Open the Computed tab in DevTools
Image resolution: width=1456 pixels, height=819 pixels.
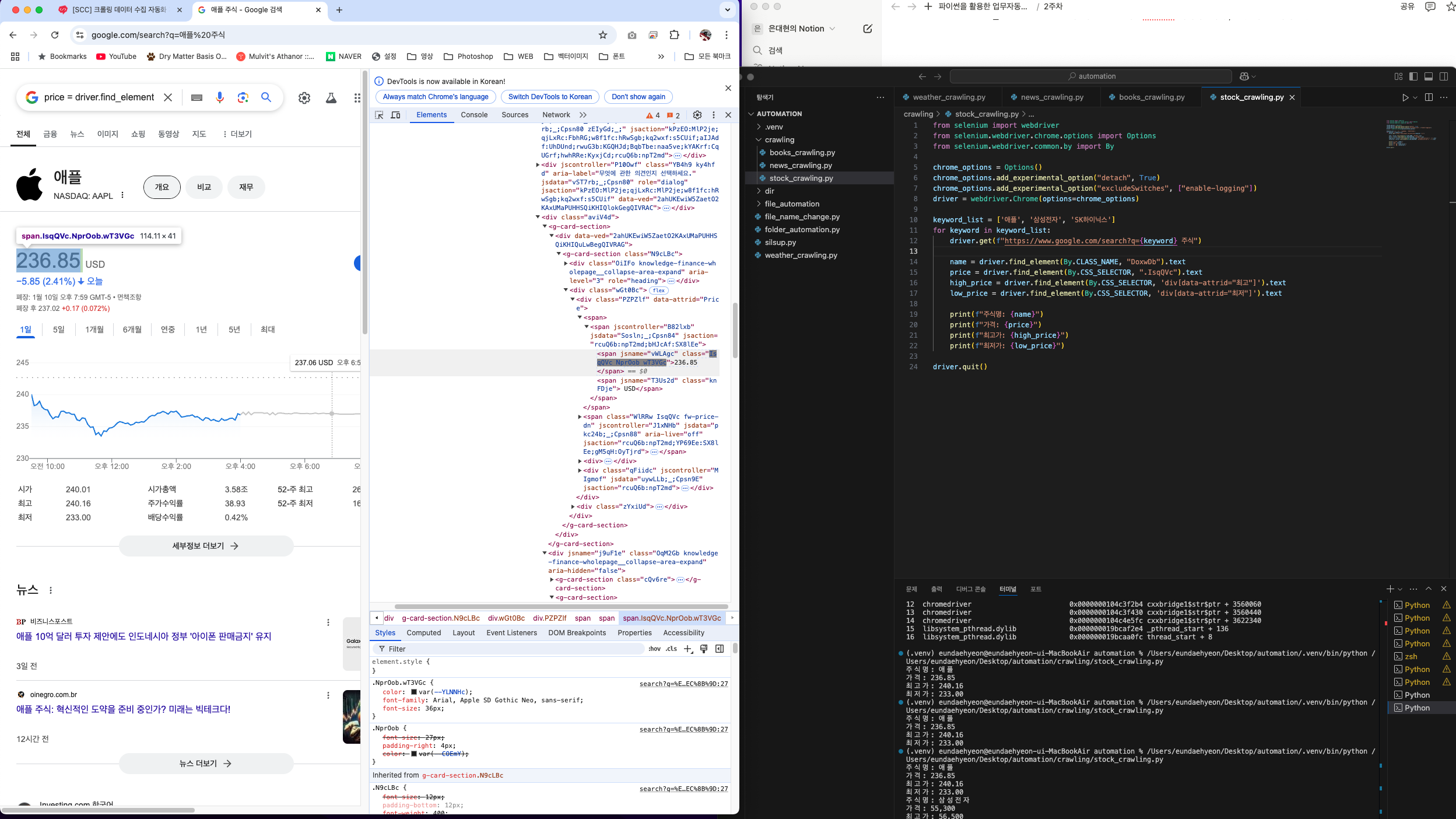[x=424, y=633]
